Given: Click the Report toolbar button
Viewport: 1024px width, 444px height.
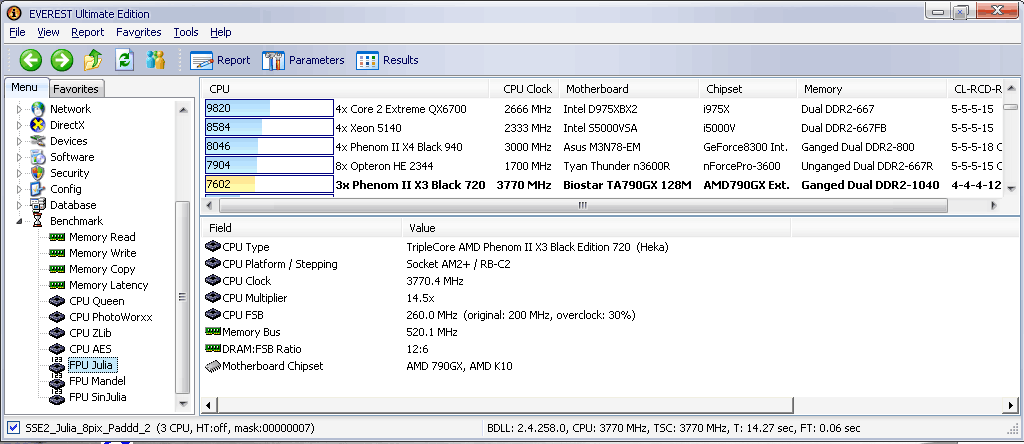Looking at the screenshot, I should [220, 60].
